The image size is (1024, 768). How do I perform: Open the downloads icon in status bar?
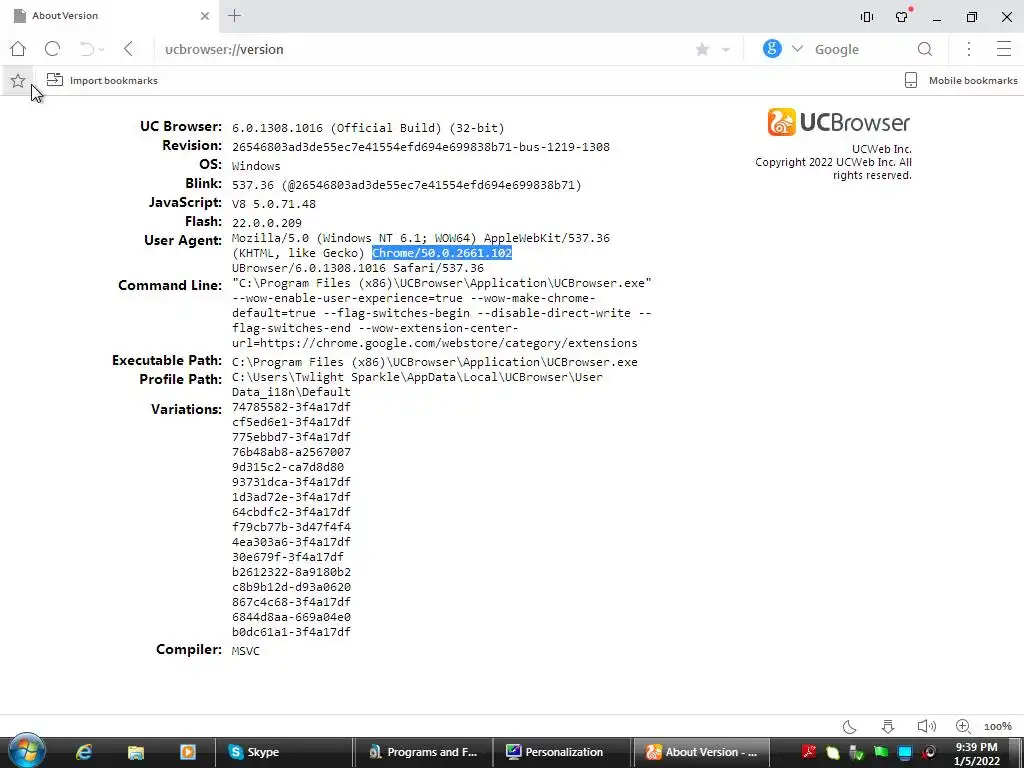pos(888,726)
